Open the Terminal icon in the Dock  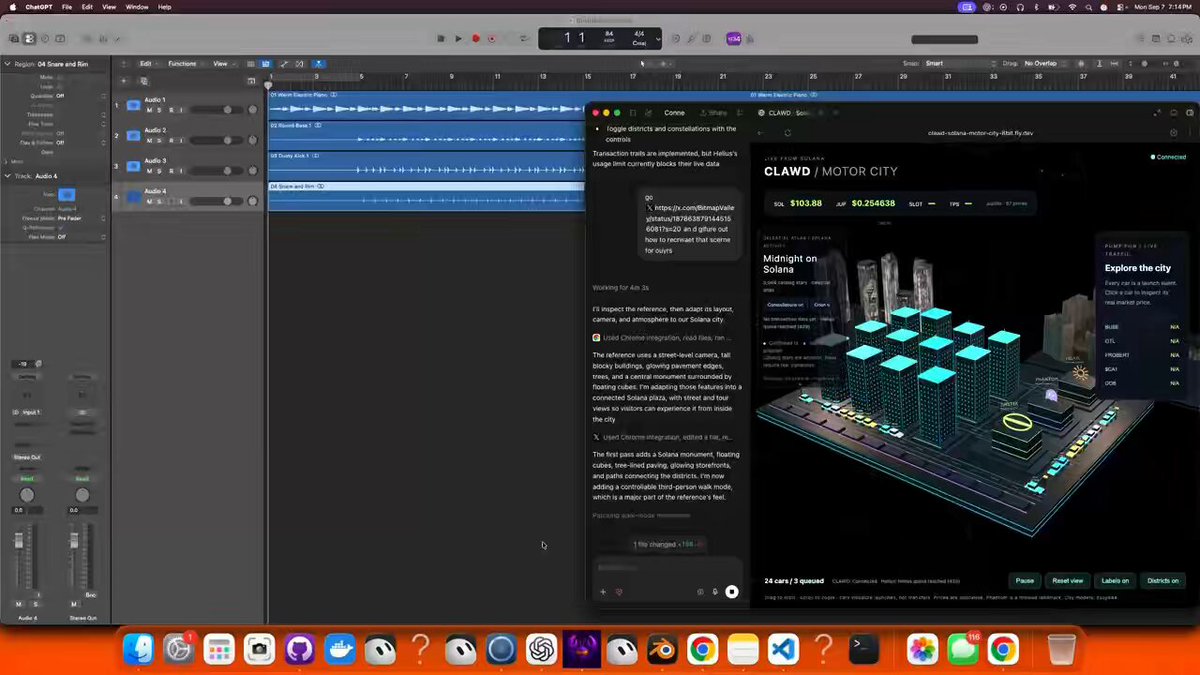tap(863, 650)
